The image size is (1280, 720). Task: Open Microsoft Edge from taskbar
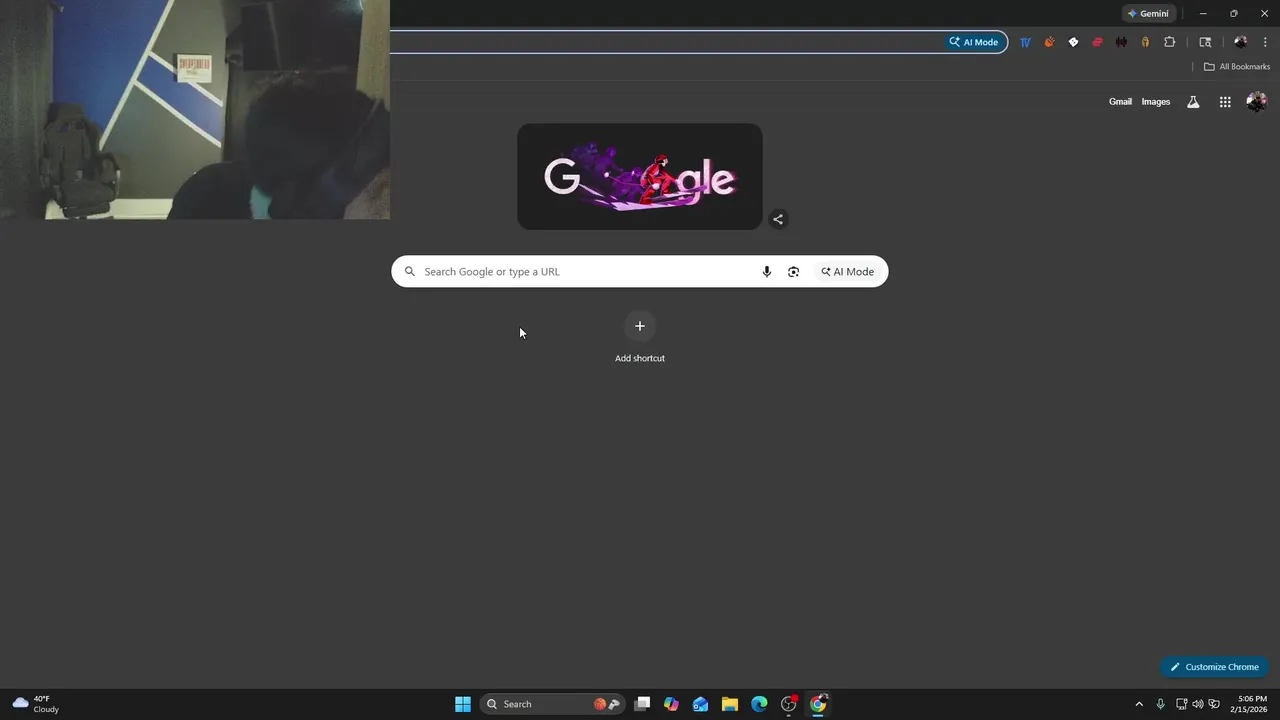pos(759,704)
